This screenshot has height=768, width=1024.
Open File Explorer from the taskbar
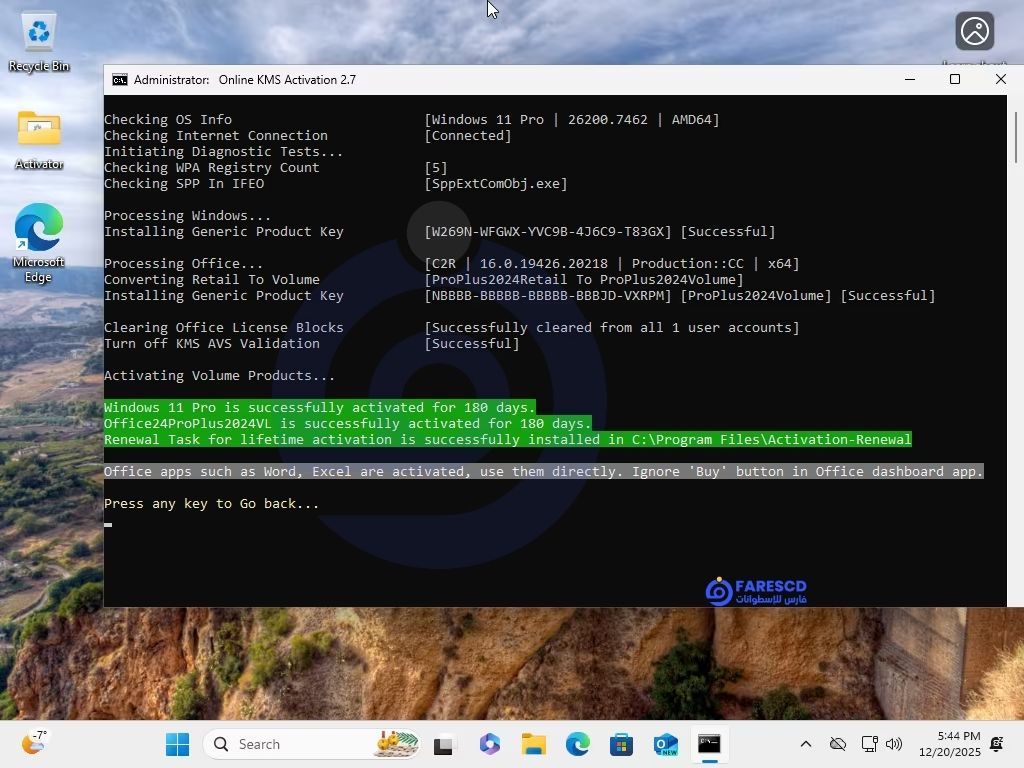pos(533,745)
